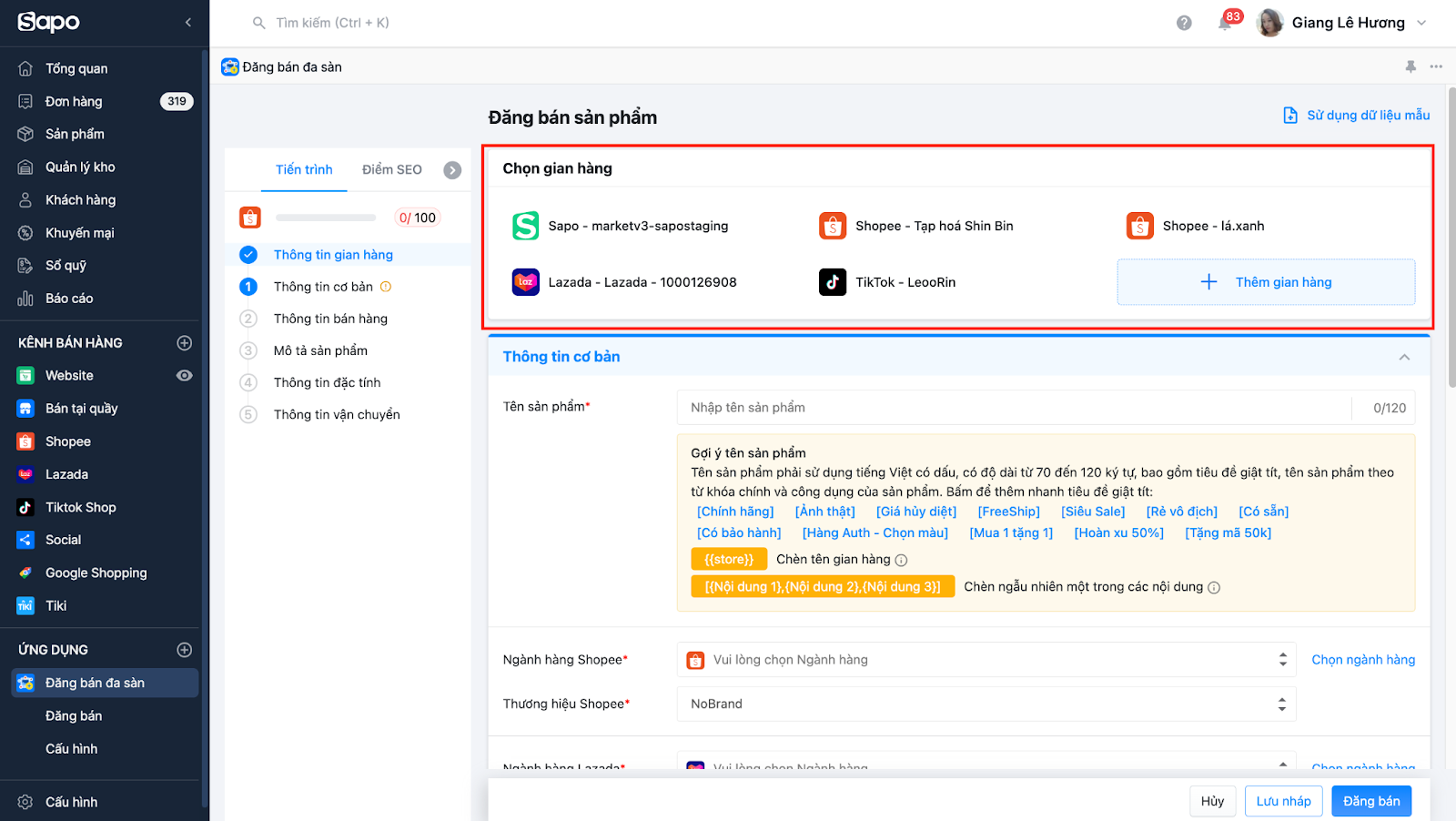
Task: Click the info icon beside Chèn tên gian hàng
Action: pyautogui.click(x=901, y=560)
